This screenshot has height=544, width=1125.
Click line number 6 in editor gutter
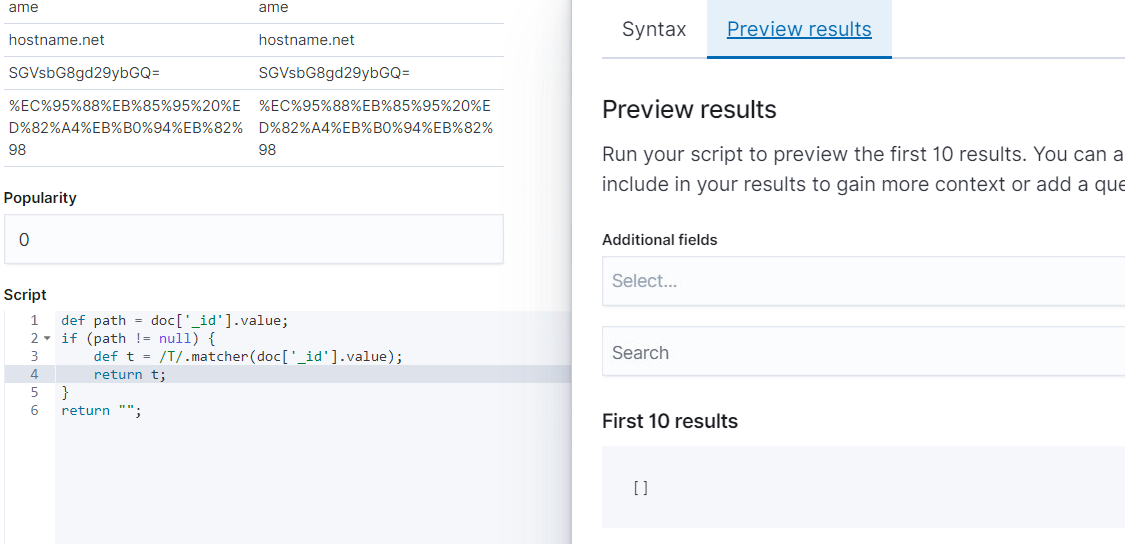tap(34, 411)
